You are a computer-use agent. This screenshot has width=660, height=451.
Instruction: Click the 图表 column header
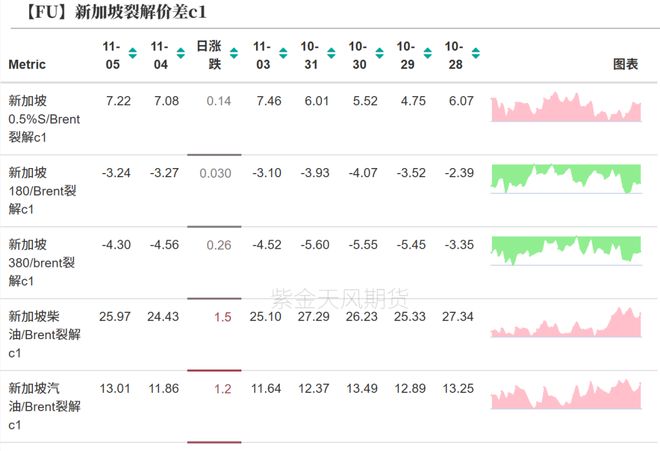click(x=625, y=64)
